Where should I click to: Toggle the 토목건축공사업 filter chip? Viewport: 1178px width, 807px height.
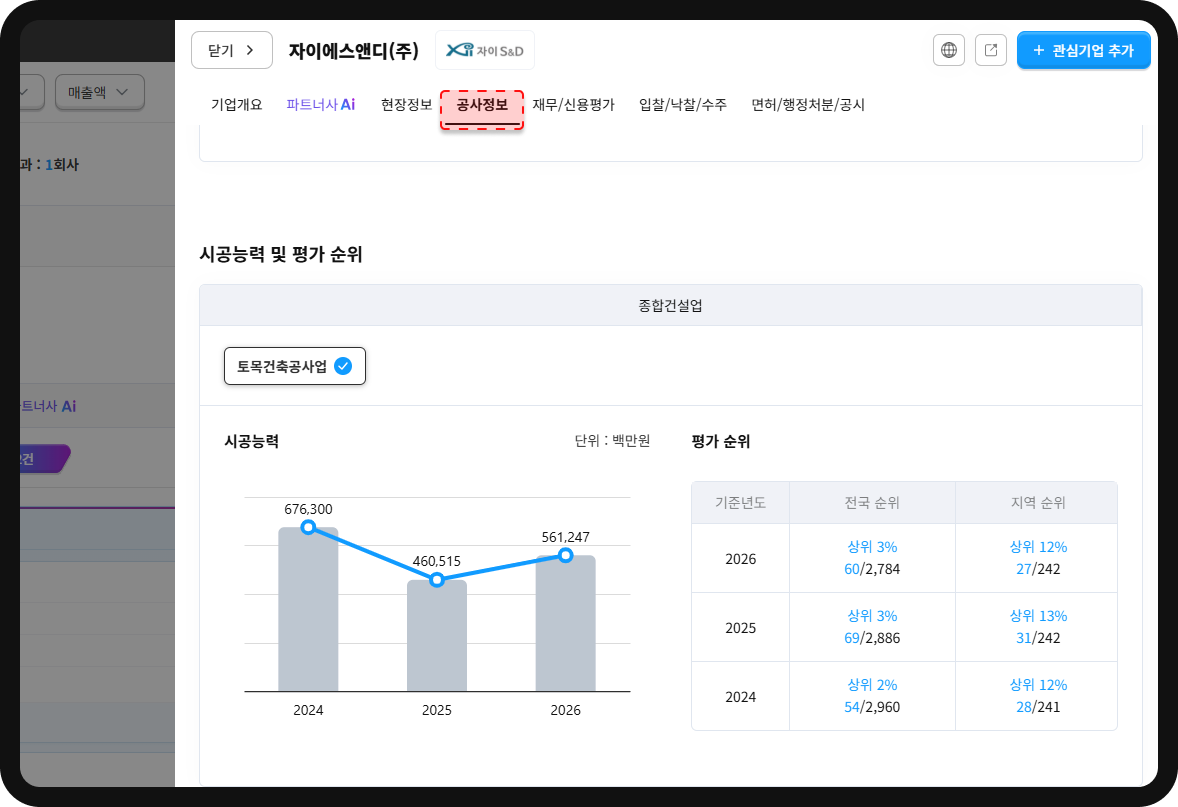point(294,366)
